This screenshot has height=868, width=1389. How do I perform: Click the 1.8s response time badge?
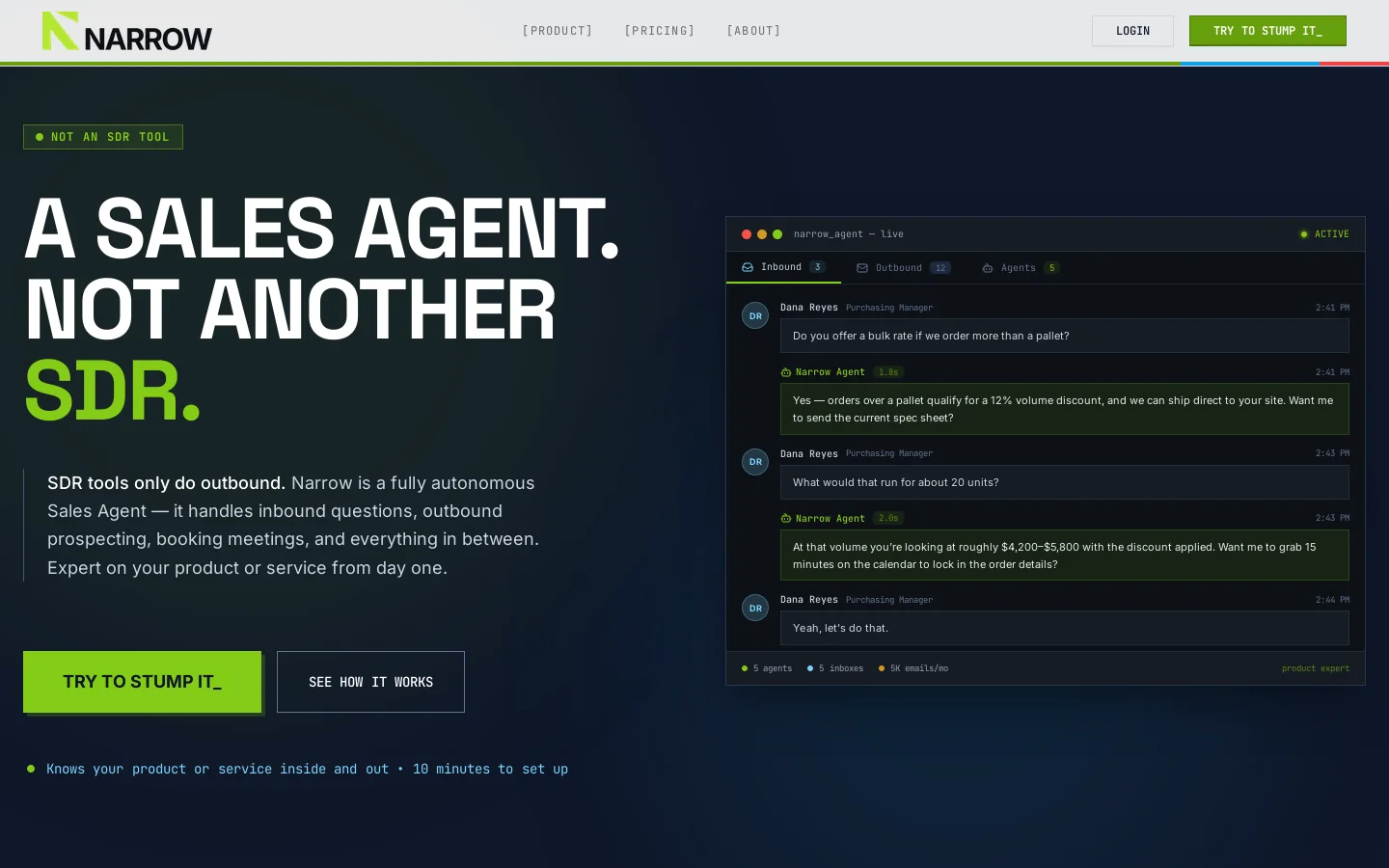click(x=888, y=372)
